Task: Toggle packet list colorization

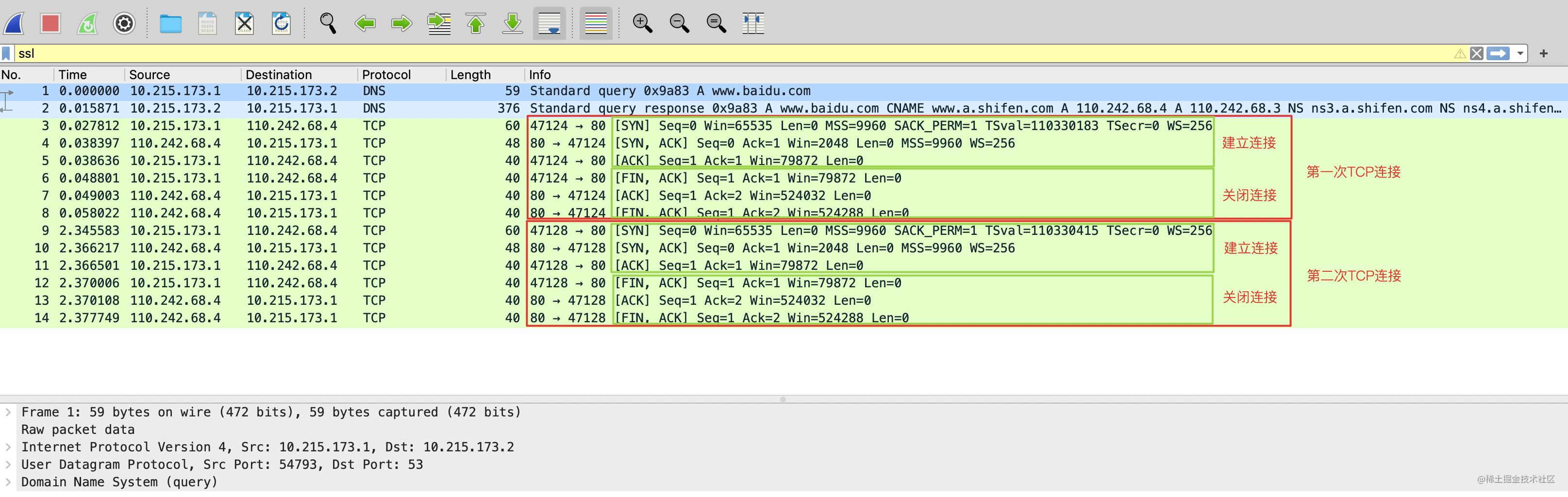Action: coord(596,24)
